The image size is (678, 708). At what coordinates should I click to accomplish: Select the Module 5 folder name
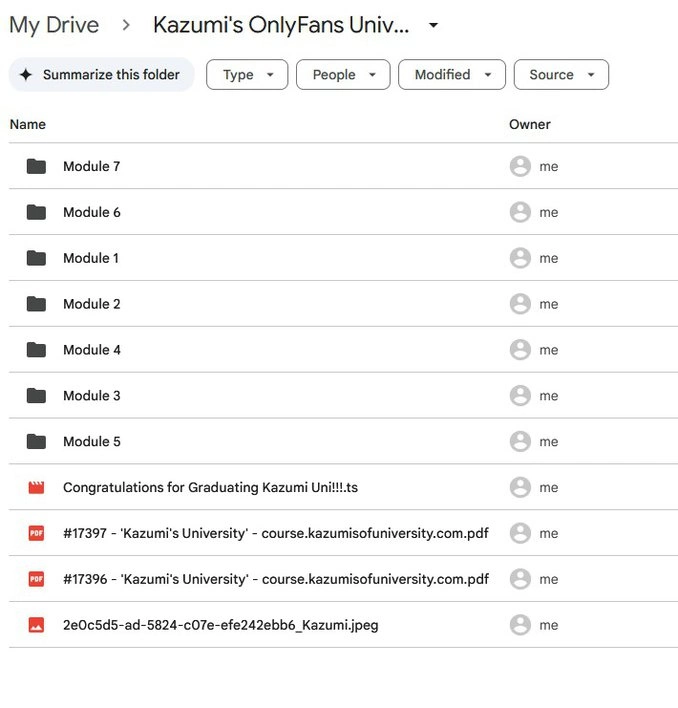(x=92, y=442)
